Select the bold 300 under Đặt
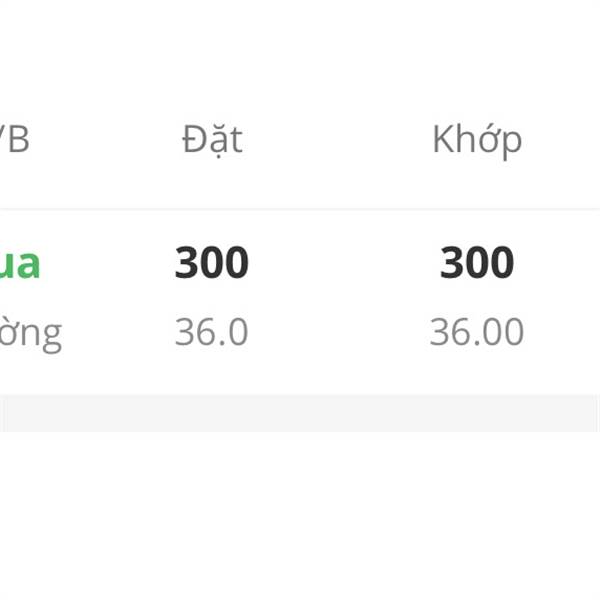This screenshot has height=600, width=600. [x=212, y=262]
